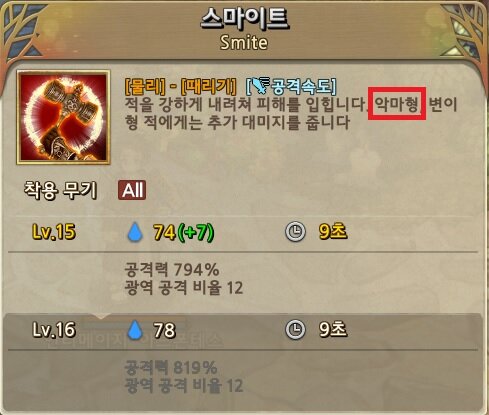This screenshot has height=415, width=489.
Task: Click the [물리] attribute tag
Action: pos(145,87)
